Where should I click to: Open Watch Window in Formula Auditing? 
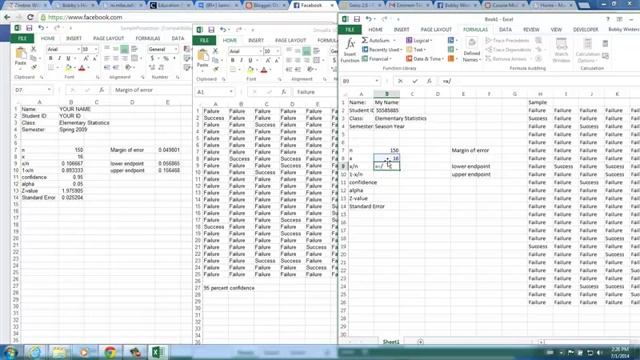(561, 50)
